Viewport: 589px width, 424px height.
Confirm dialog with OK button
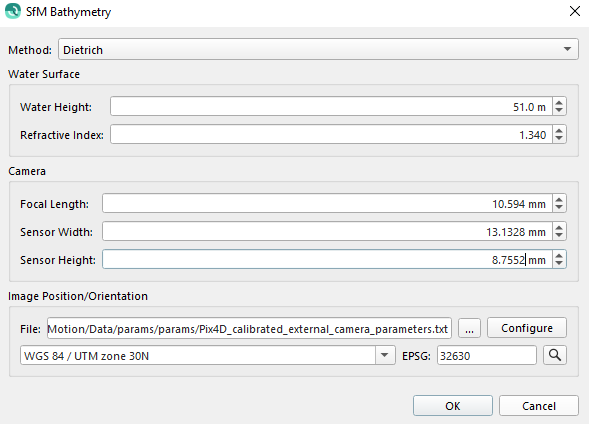[x=453, y=406]
